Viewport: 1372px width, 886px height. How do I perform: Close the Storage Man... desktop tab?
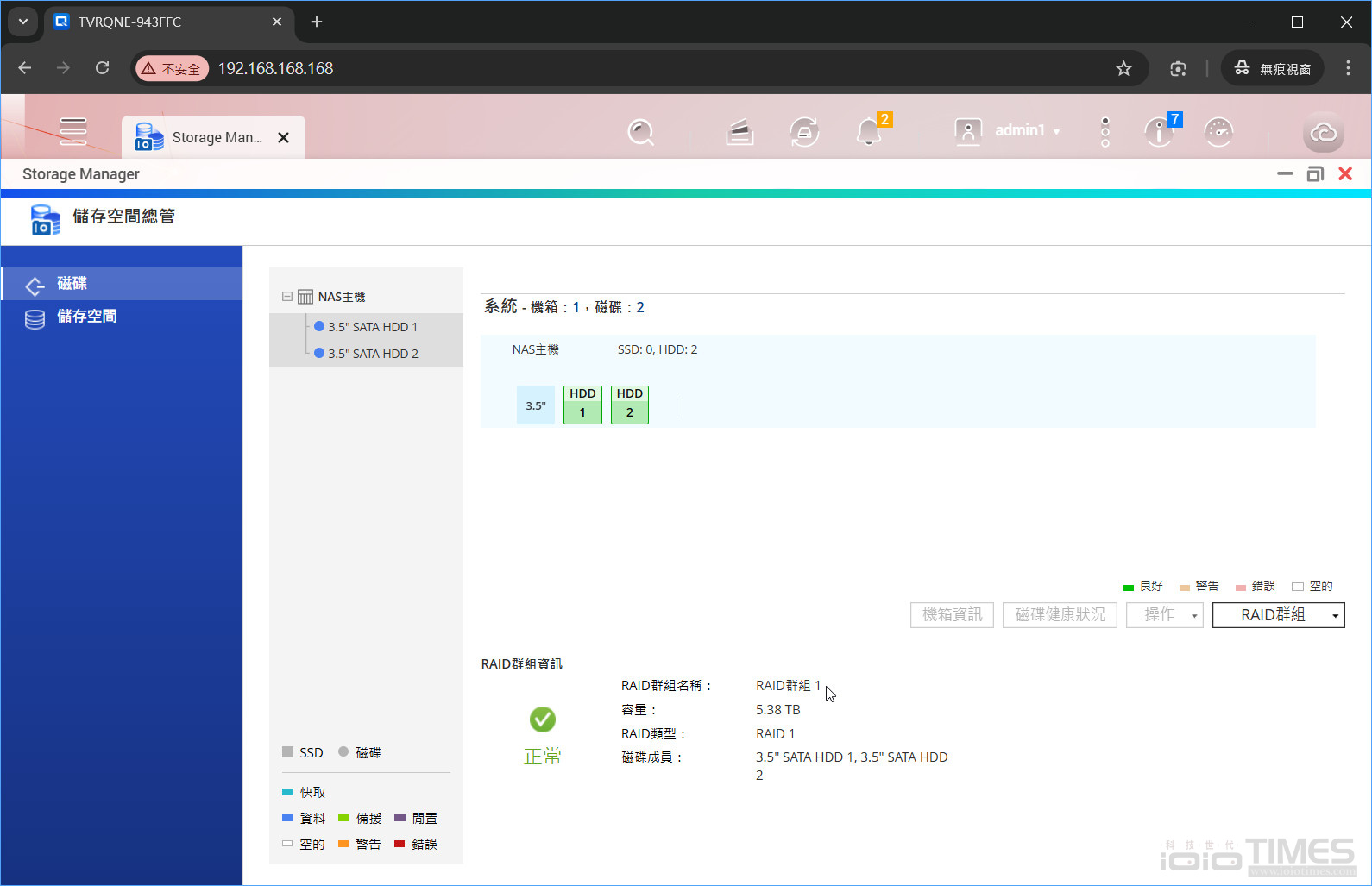(x=283, y=137)
